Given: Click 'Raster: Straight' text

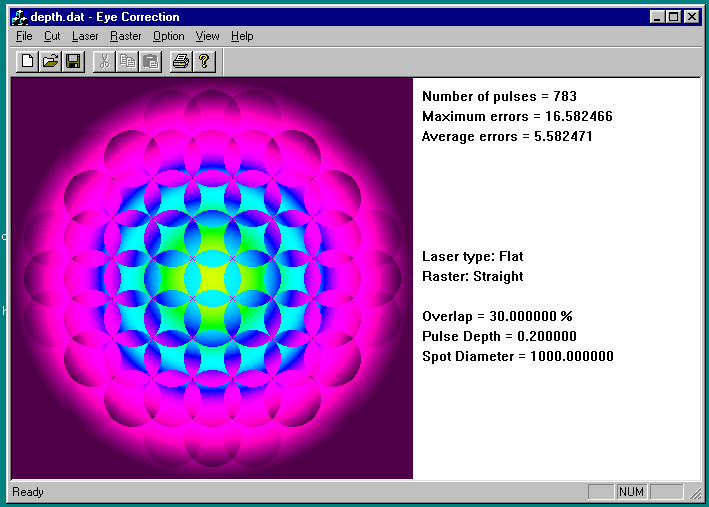Looking at the screenshot, I should (x=473, y=276).
